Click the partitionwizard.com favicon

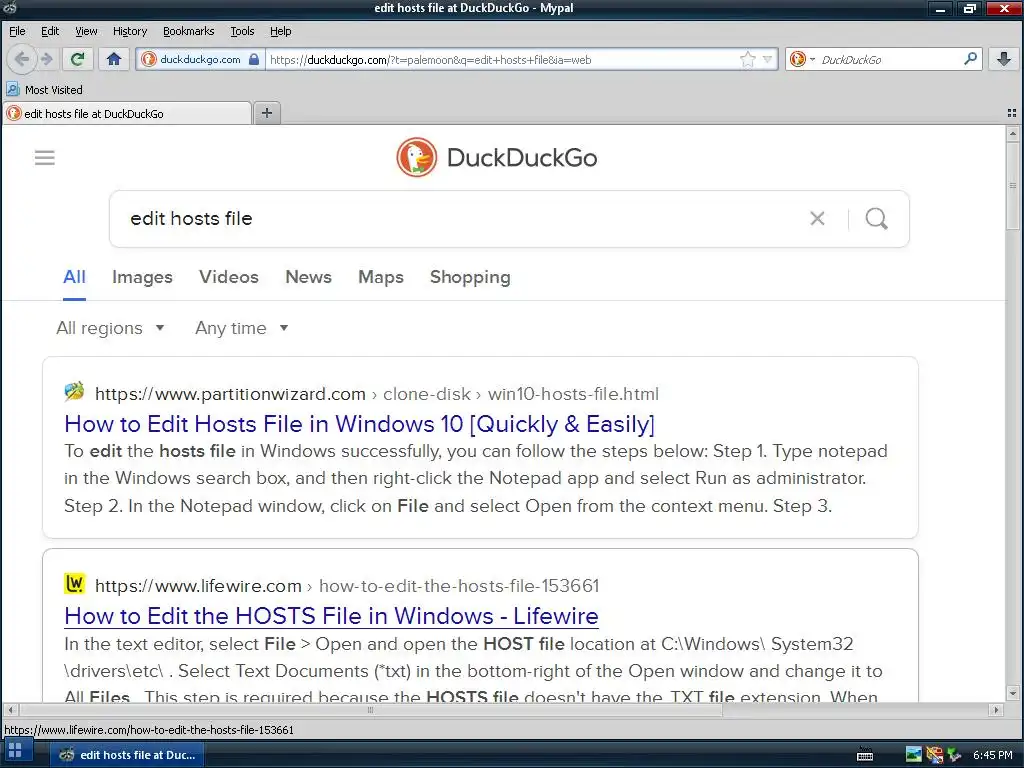pyautogui.click(x=74, y=392)
